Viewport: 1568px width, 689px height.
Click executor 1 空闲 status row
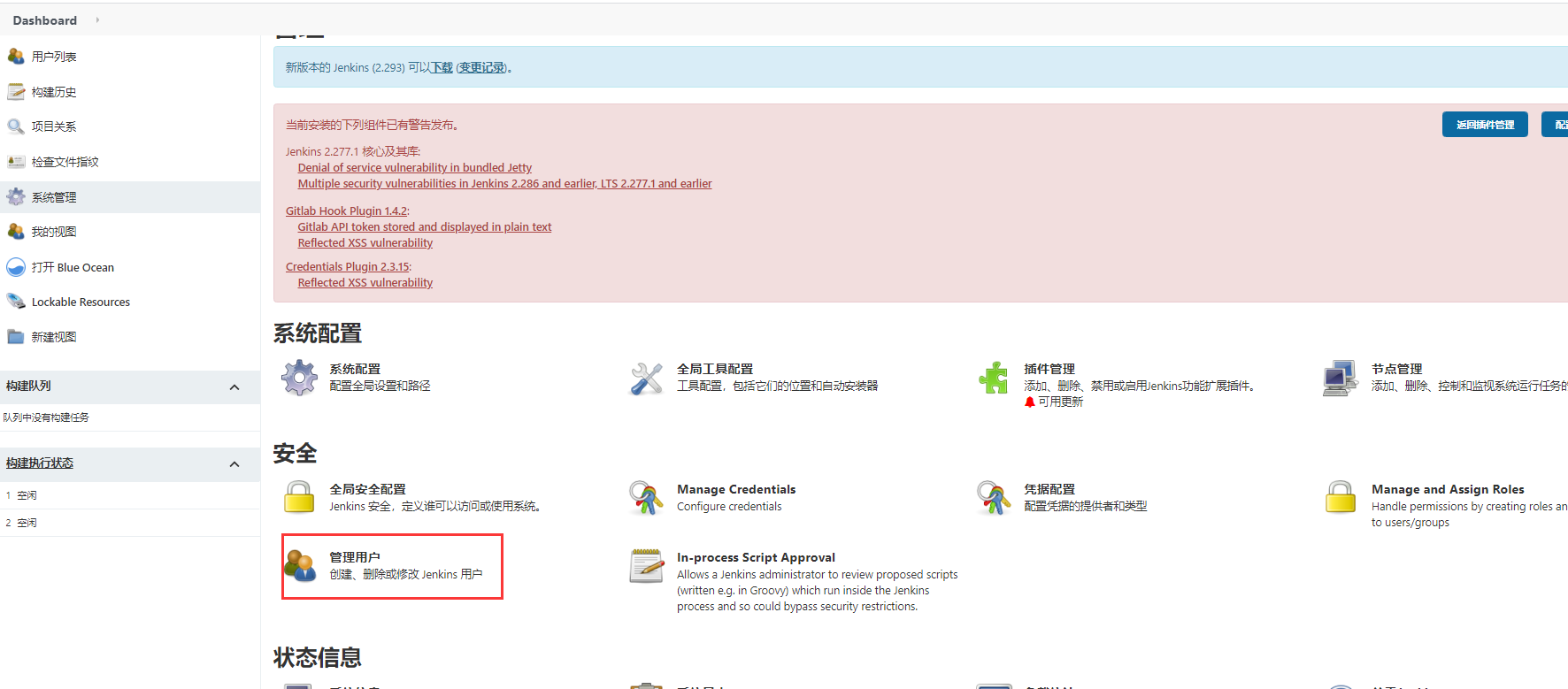pyautogui.click(x=130, y=495)
